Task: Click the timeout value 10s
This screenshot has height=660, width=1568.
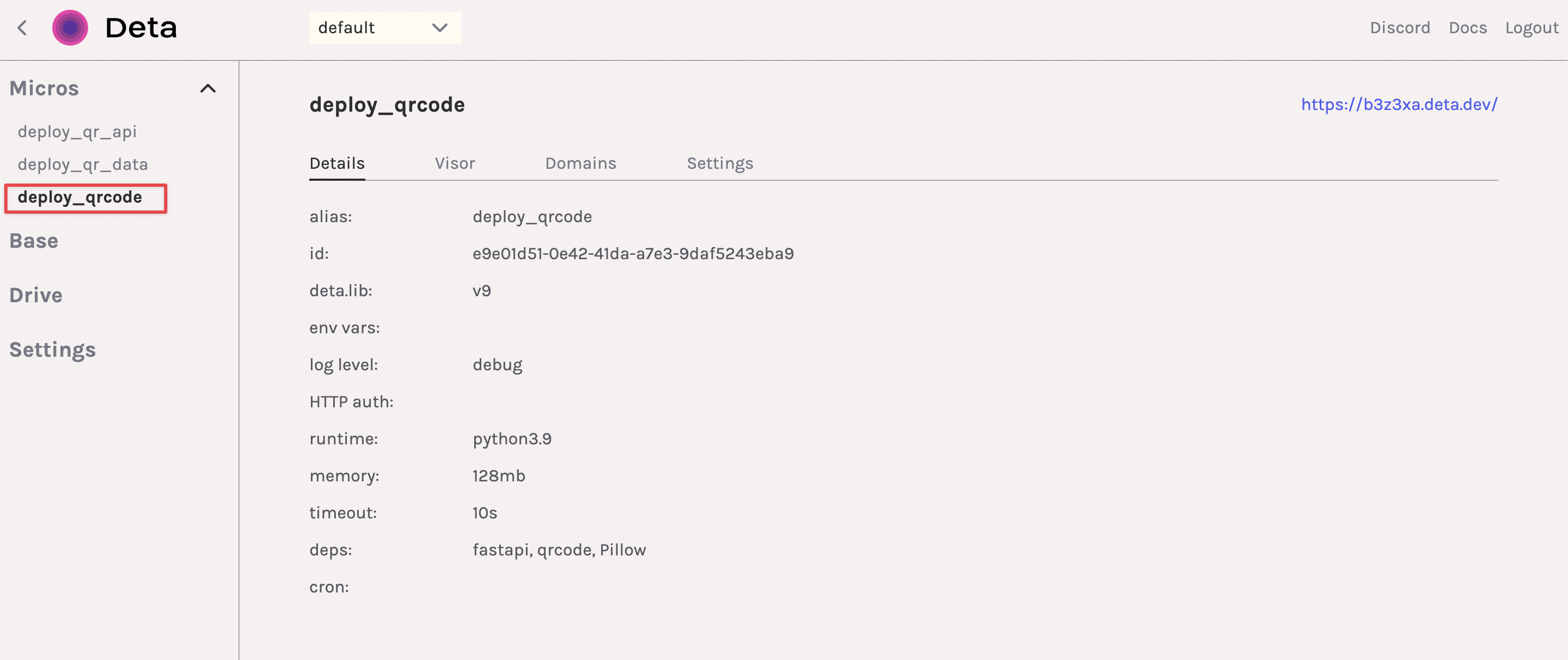Action: [x=485, y=514]
